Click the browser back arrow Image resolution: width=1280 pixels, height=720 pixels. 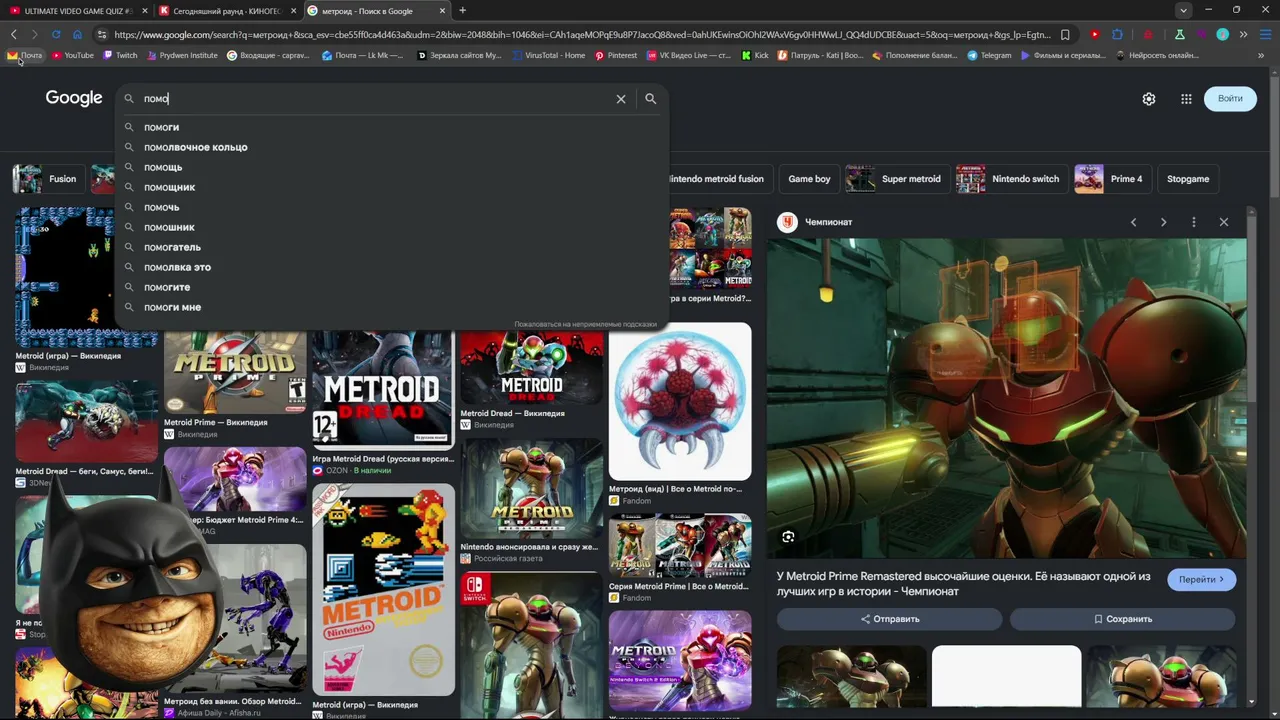[x=14, y=34]
